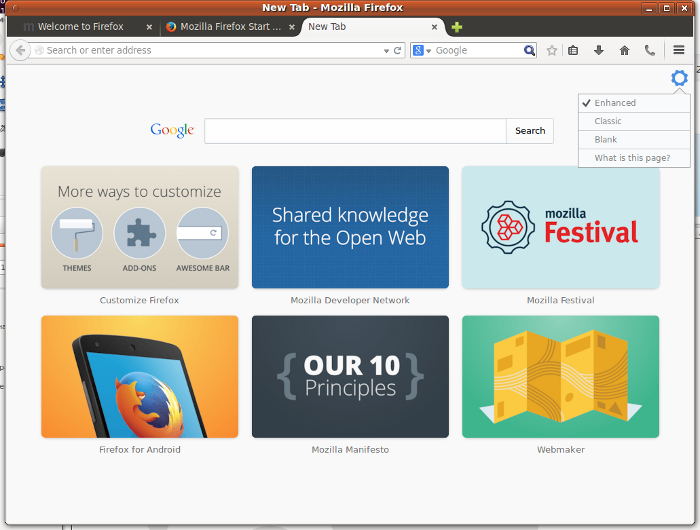Start a conversation with the phone icon
700x530 pixels.
tap(650, 50)
